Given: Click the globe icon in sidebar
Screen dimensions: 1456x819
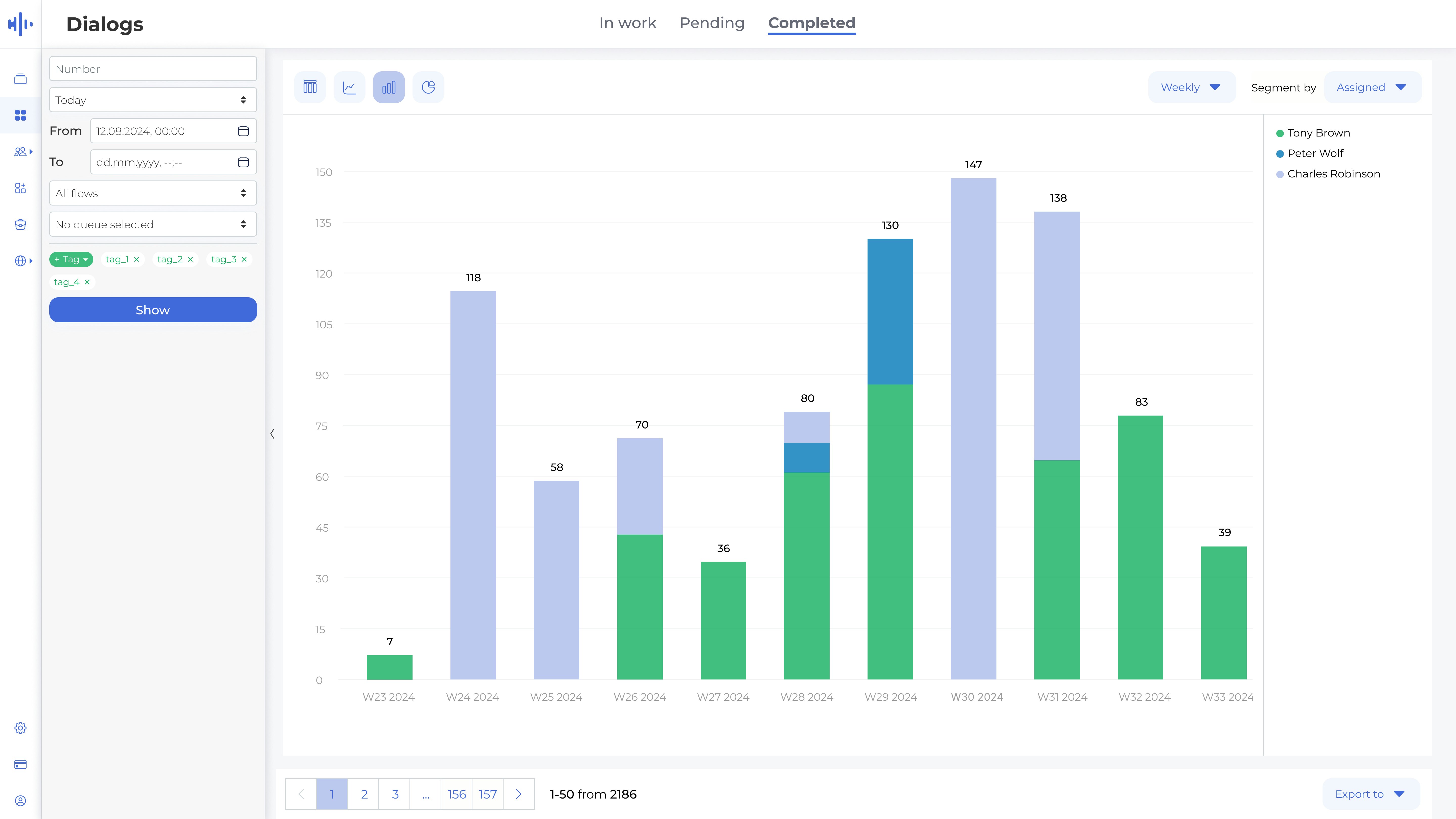Looking at the screenshot, I should [20, 261].
